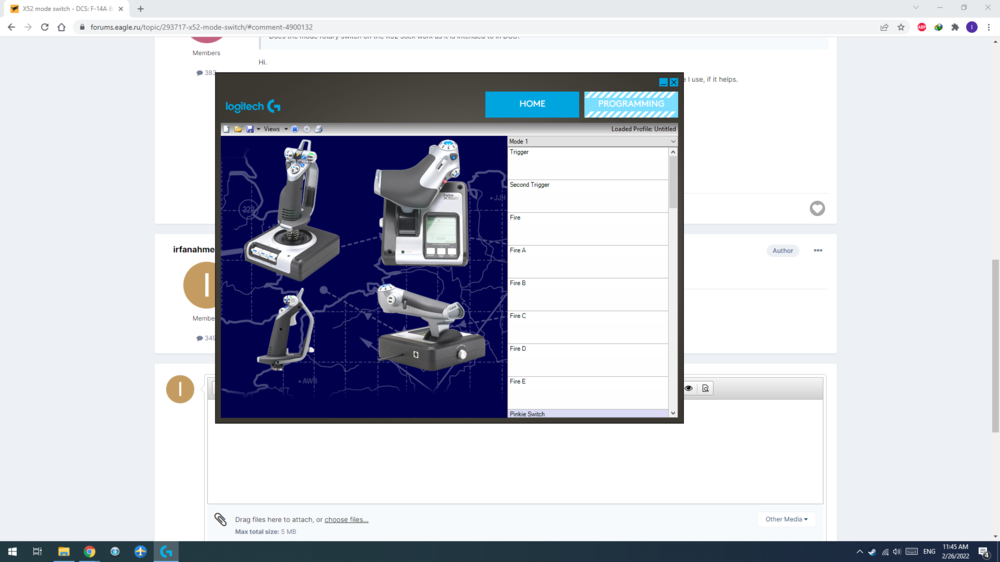Viewport: 1000px width, 562px height.
Task: Click the throttle rear view image
Action: click(x=432, y=327)
